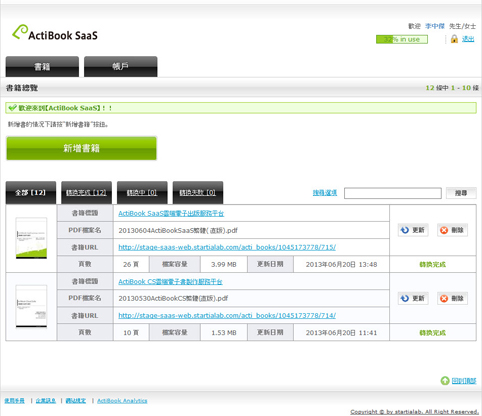Click the lock icon beside logout
482x416 pixels.
[454, 39]
